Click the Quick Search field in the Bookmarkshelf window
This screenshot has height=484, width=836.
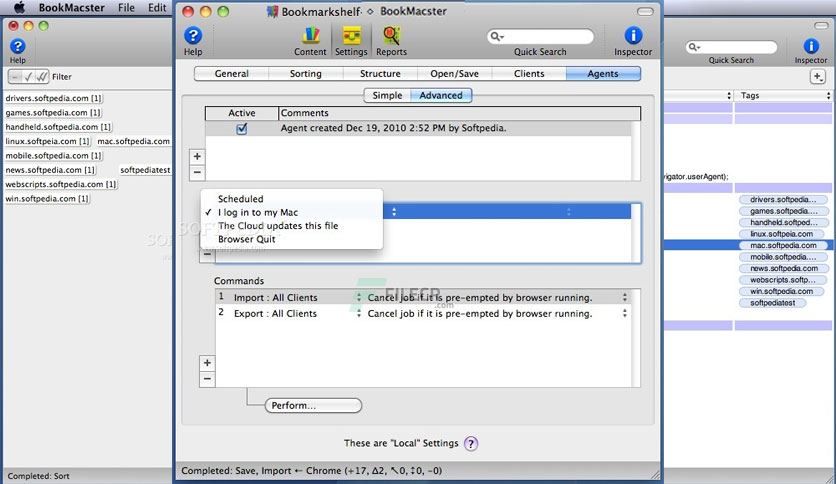540,36
